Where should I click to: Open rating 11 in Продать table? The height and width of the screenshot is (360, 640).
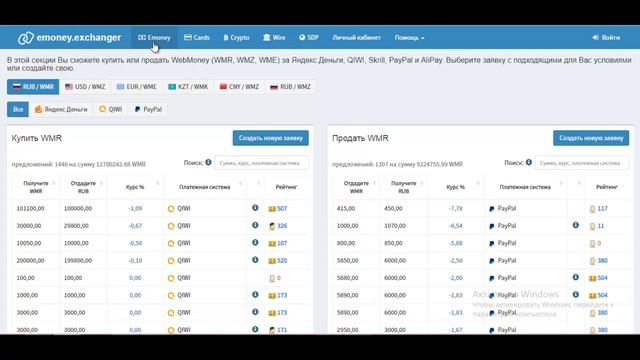[x=601, y=226]
